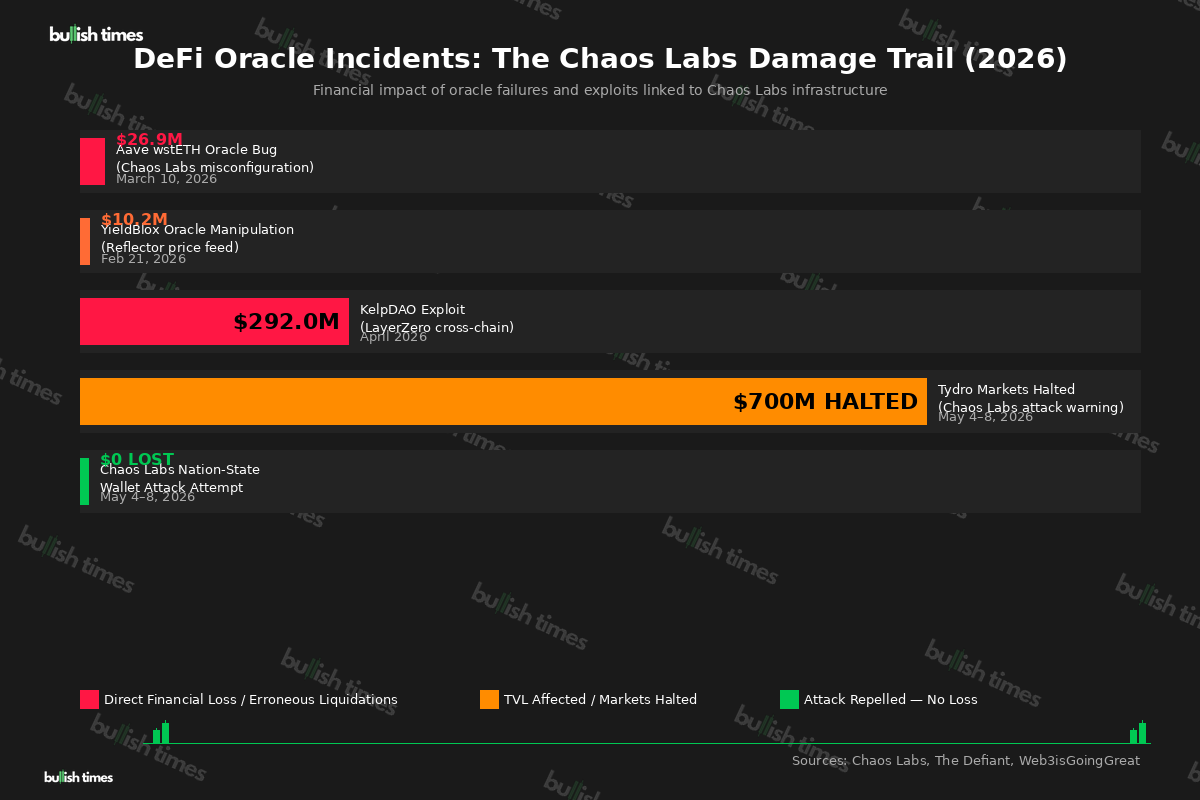Click the green Attack Repelled legend swatch
Image resolution: width=1200 pixels, height=800 pixels.
(789, 700)
